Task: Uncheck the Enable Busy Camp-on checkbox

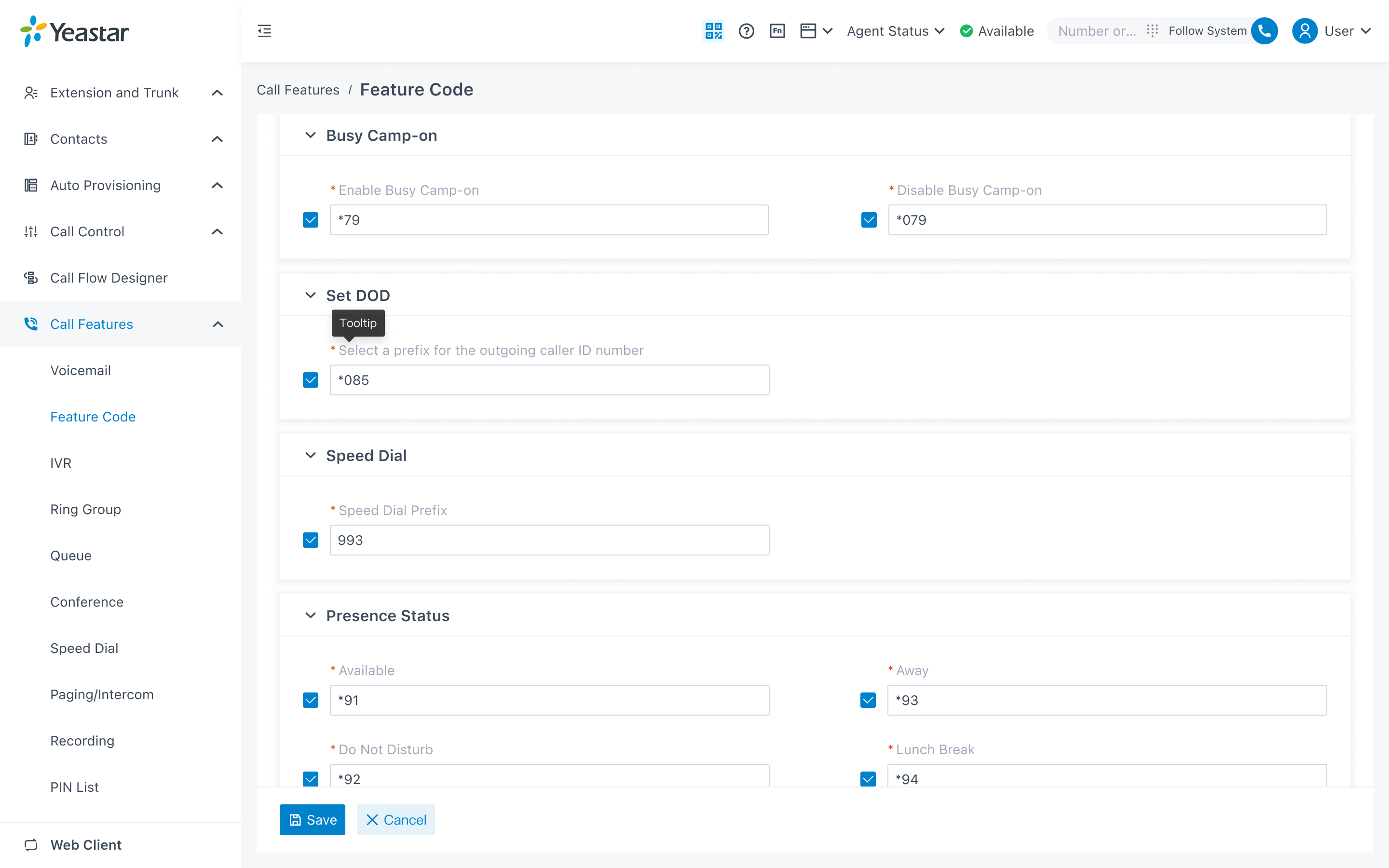Action: click(311, 220)
